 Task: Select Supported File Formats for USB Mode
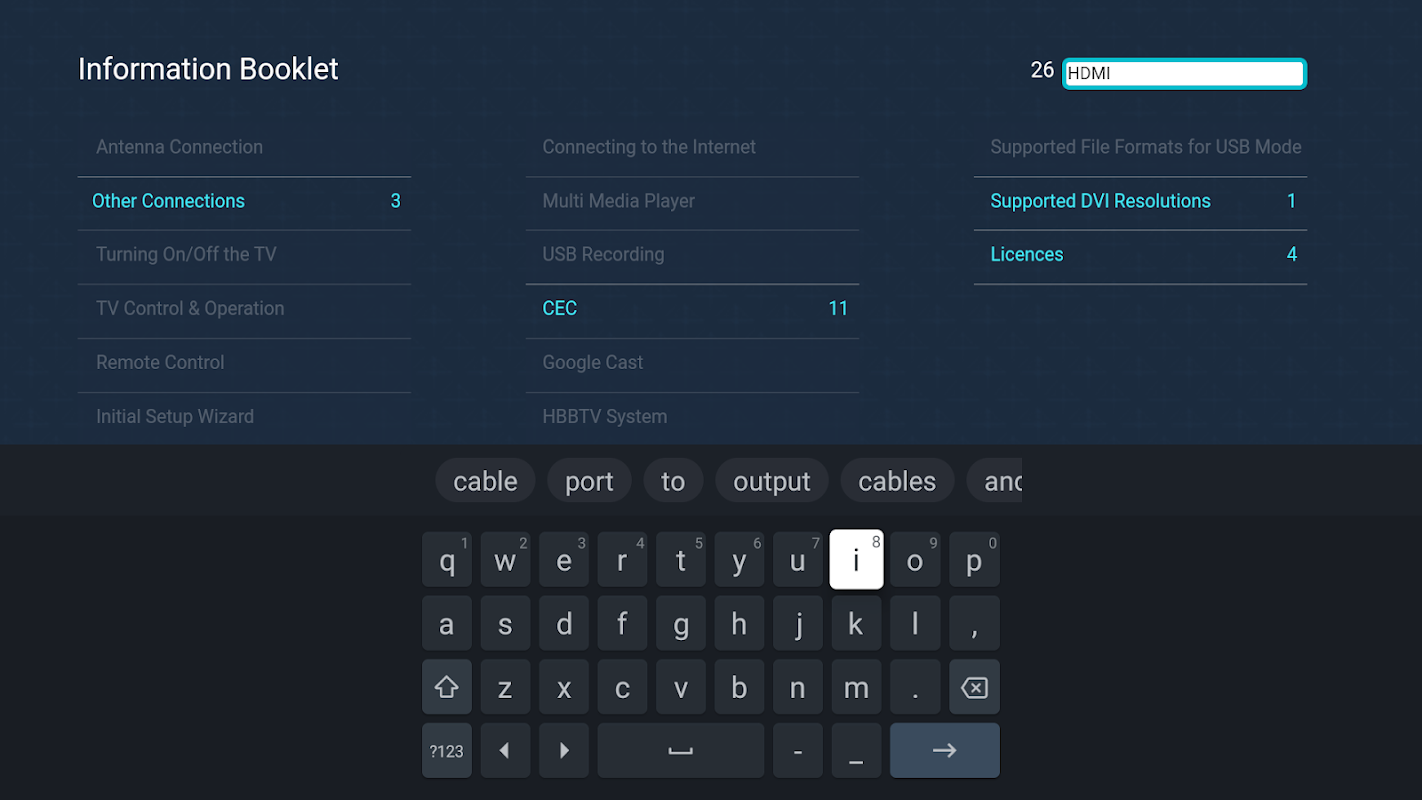pyautogui.click(x=1140, y=147)
